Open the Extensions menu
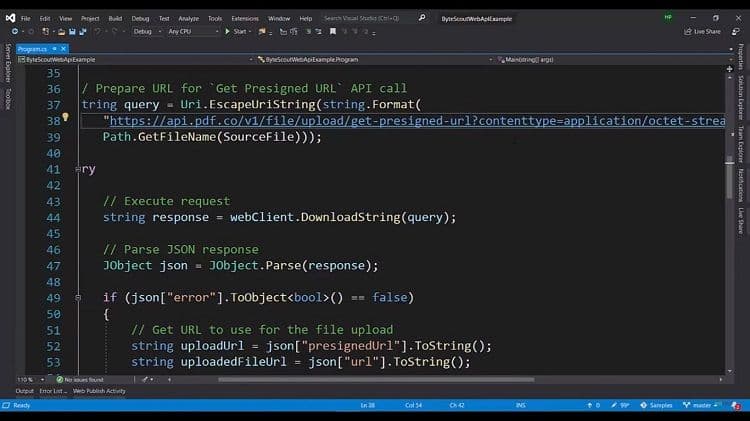Viewport: 750px width, 421px height. pos(244,18)
